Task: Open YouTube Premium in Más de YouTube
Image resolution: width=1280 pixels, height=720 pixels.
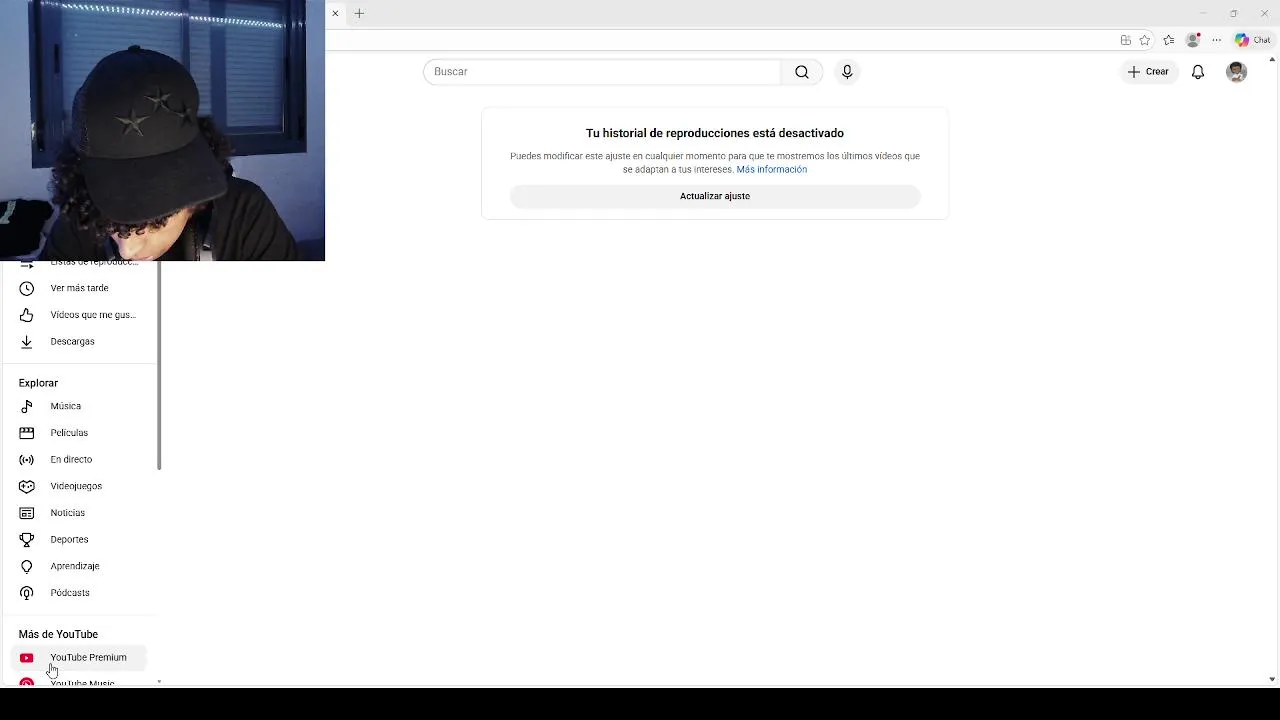Action: pyautogui.click(x=78, y=657)
